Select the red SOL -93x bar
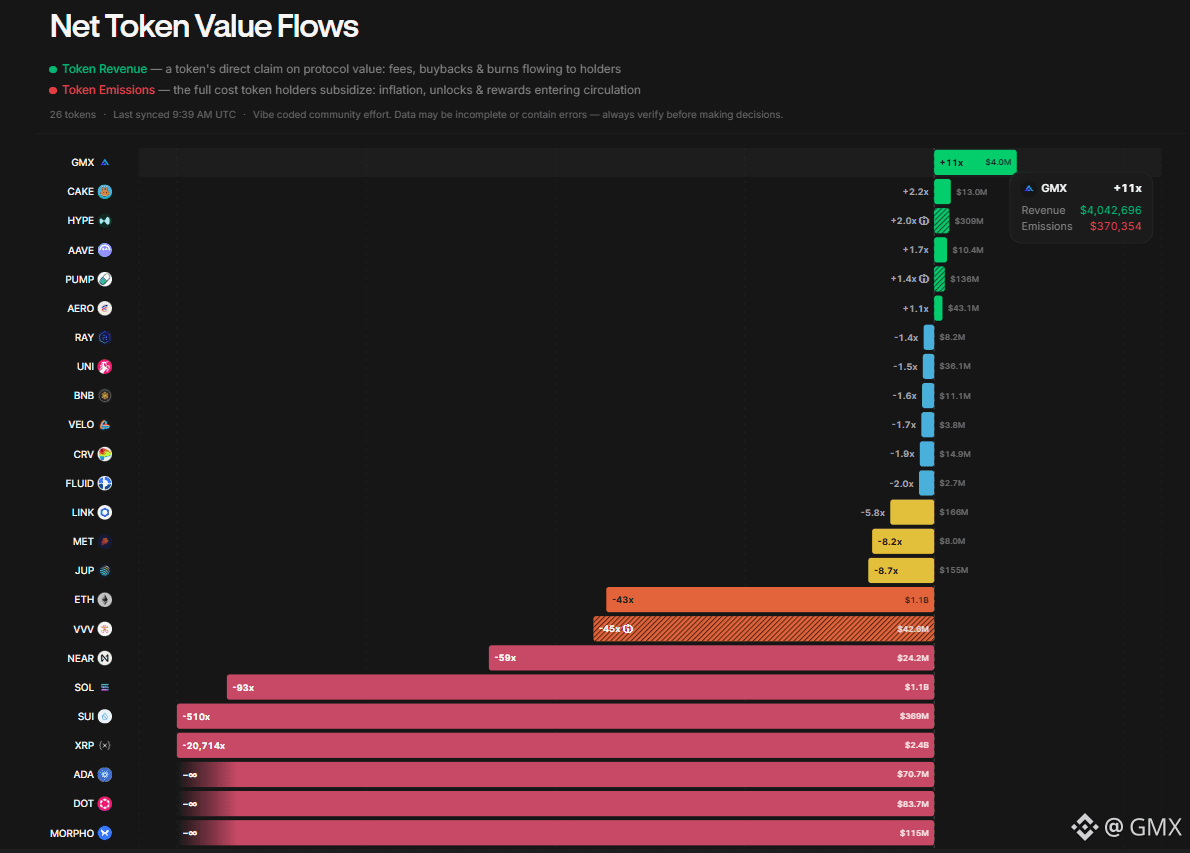1190x853 pixels. pos(581,687)
